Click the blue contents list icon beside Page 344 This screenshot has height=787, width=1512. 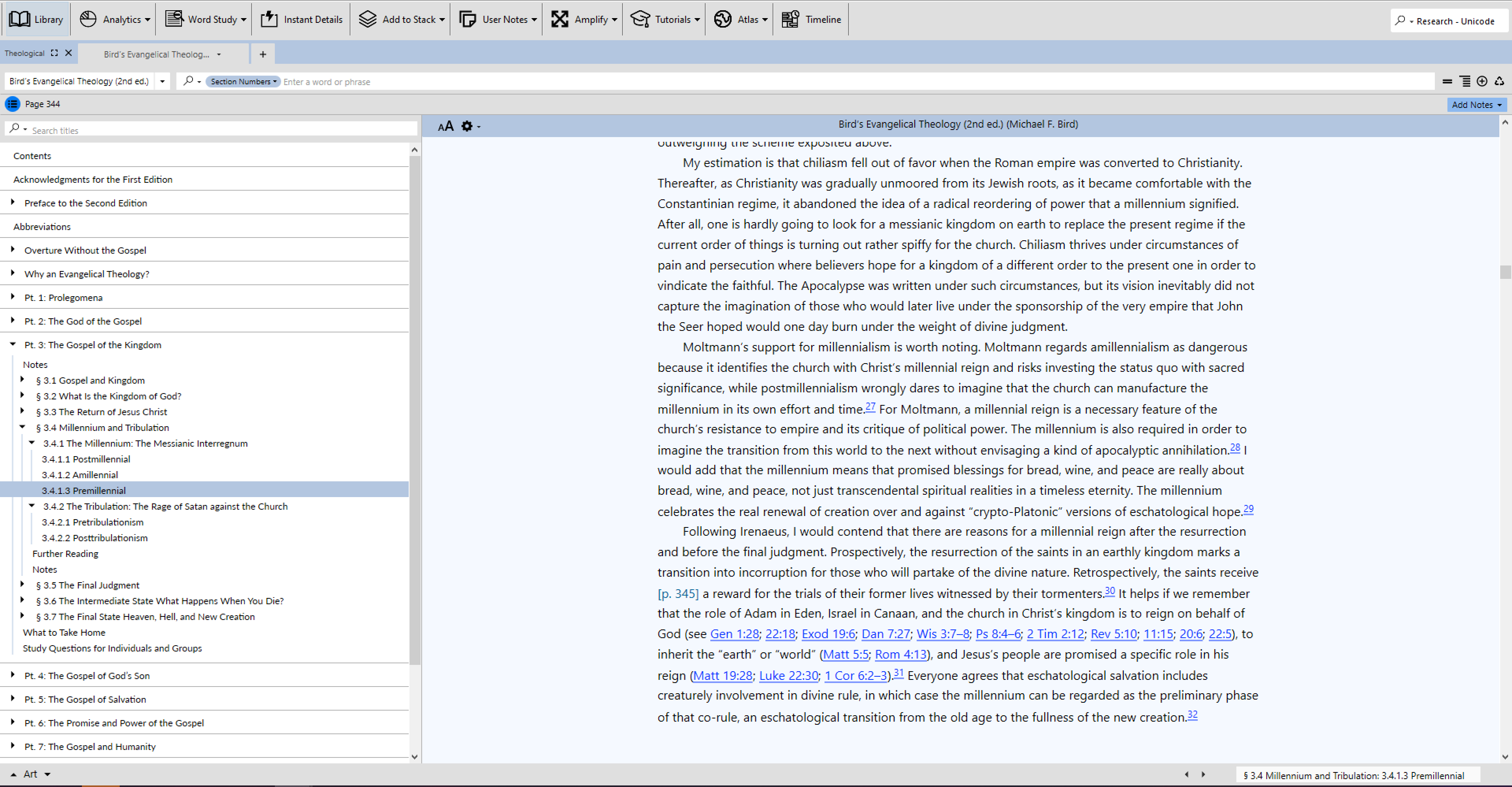(x=12, y=104)
